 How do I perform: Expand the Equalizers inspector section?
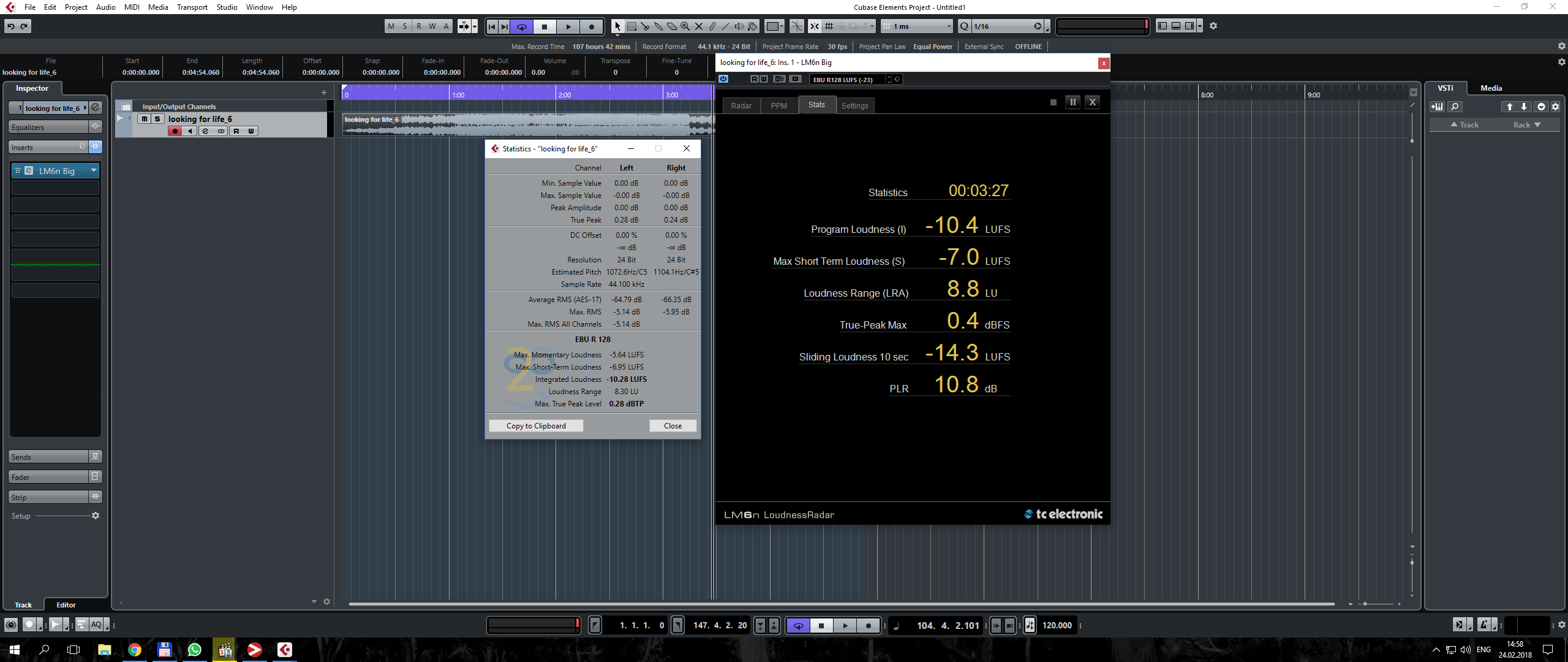pos(49,127)
